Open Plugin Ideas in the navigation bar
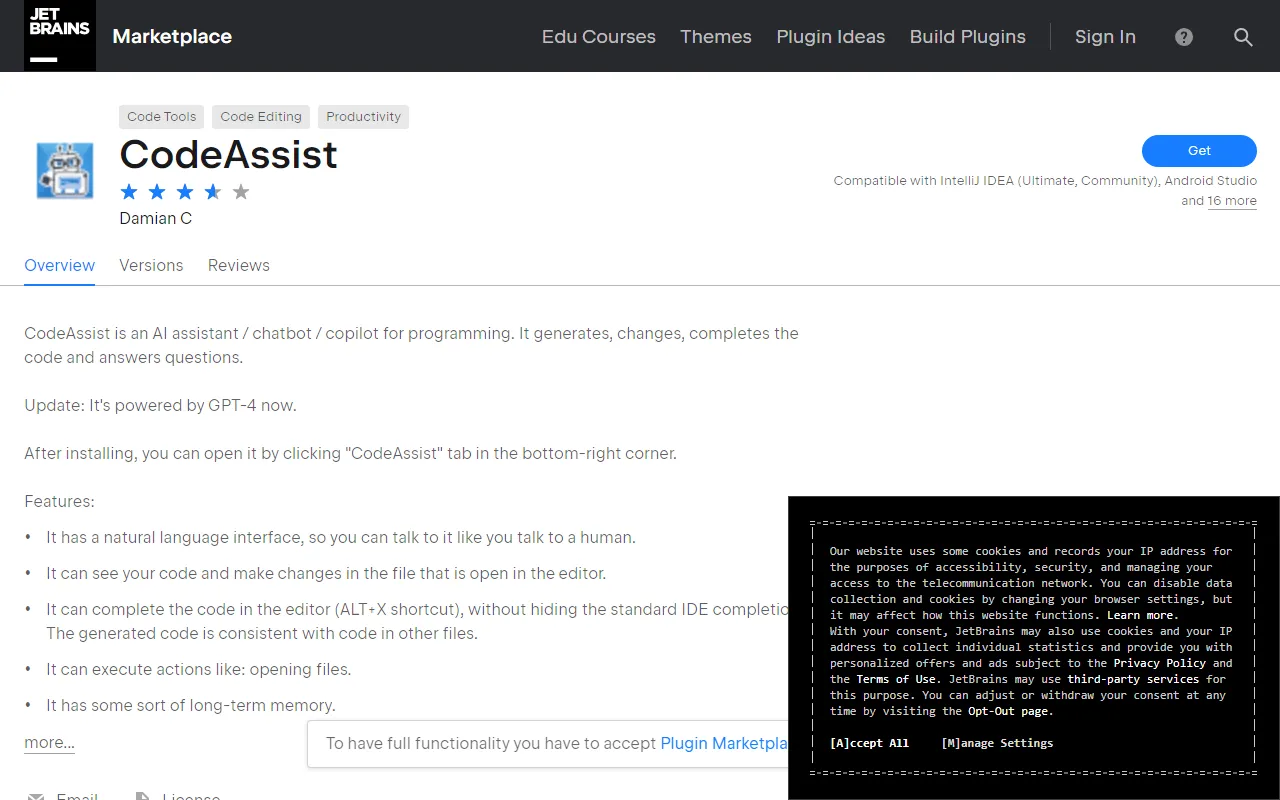Image resolution: width=1280 pixels, height=800 pixels. (x=830, y=37)
